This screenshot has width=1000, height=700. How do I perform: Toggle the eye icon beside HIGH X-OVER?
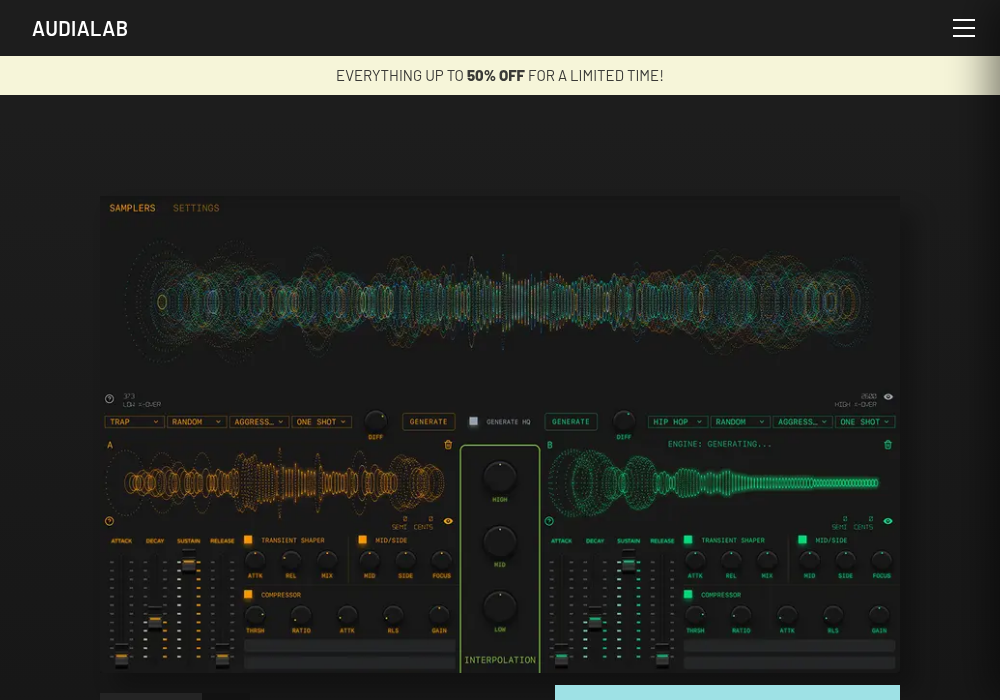pyautogui.click(x=888, y=397)
